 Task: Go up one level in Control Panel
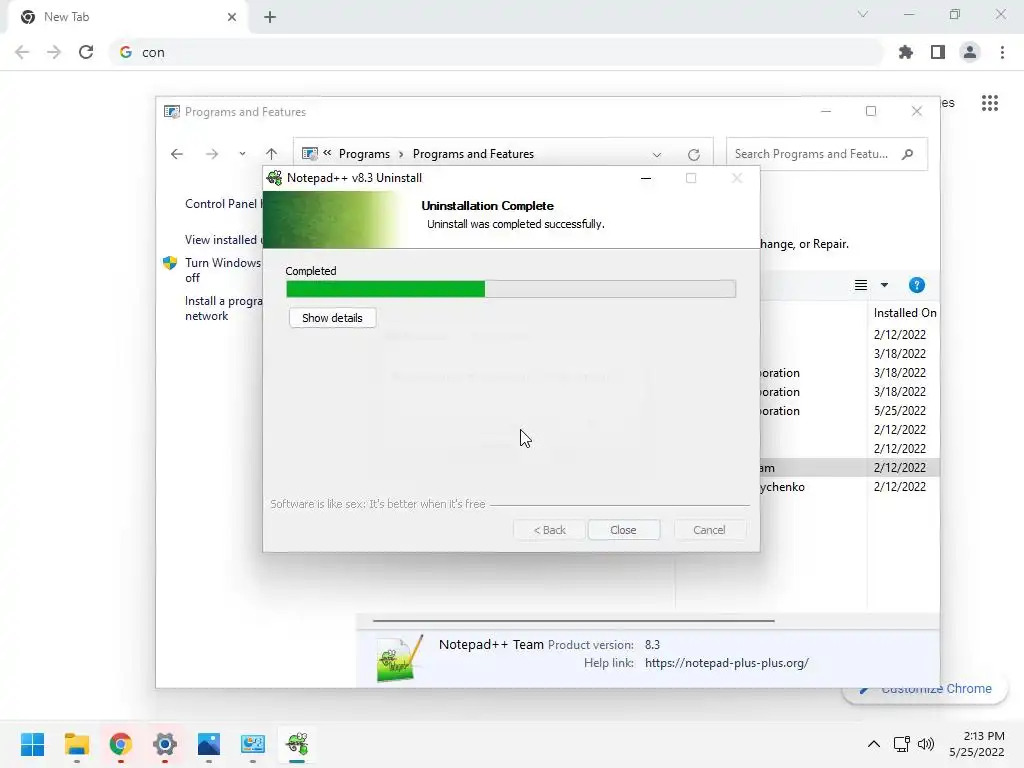[272, 154]
